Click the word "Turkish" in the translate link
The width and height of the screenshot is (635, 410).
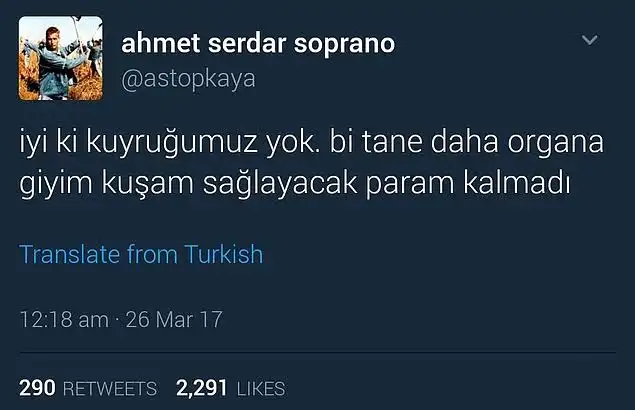[224, 254]
